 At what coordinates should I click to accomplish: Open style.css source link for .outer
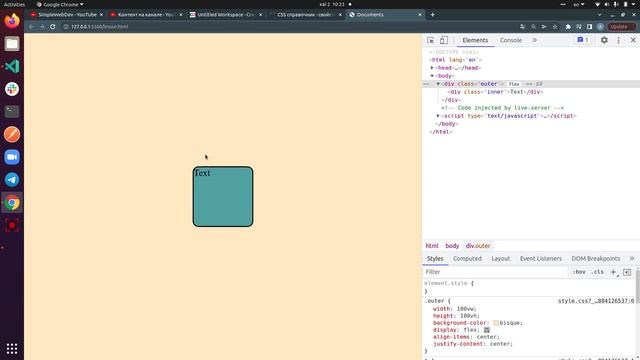pos(596,301)
